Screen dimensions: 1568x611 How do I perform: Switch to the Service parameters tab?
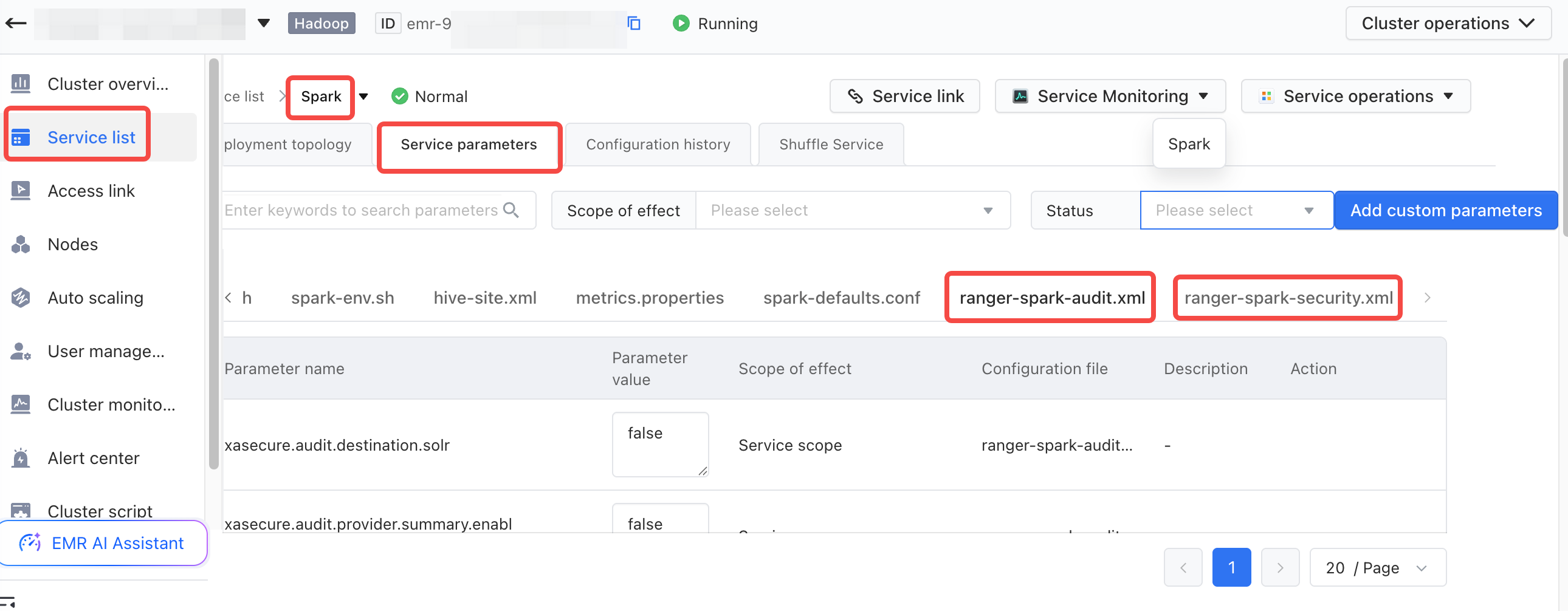pyautogui.click(x=469, y=145)
